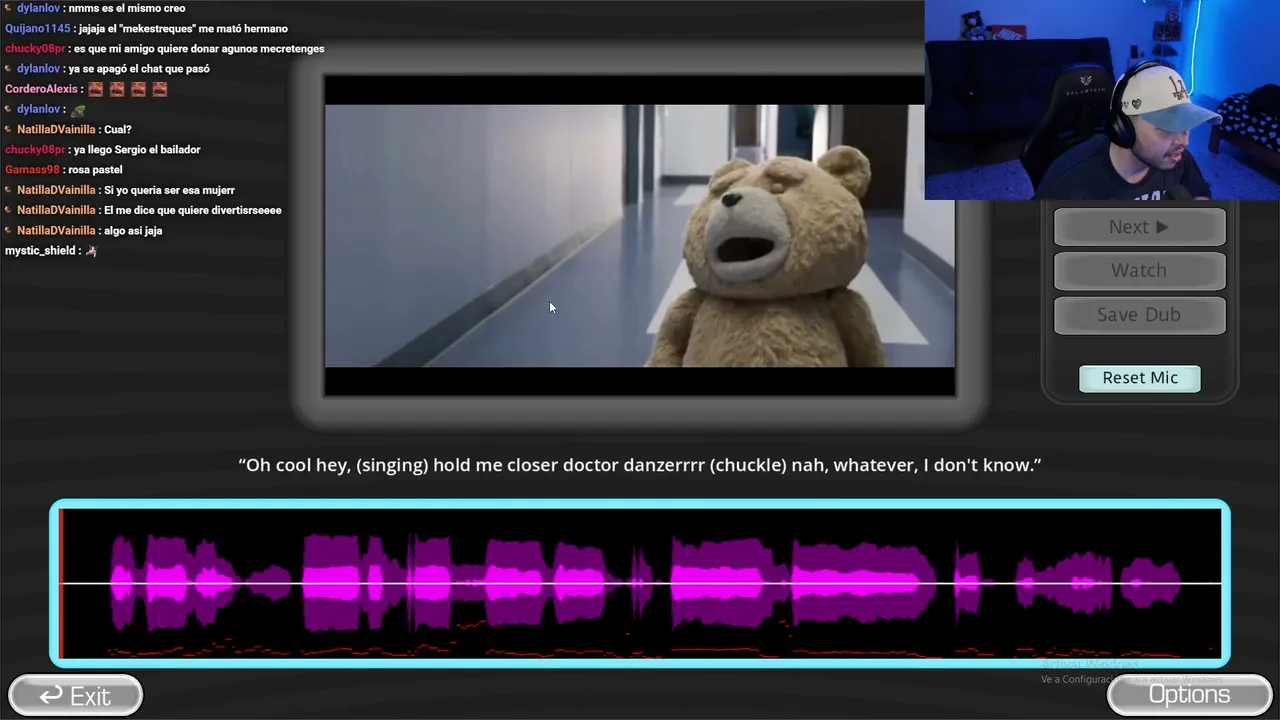Click the Gamass98 username in chat

[33, 170]
